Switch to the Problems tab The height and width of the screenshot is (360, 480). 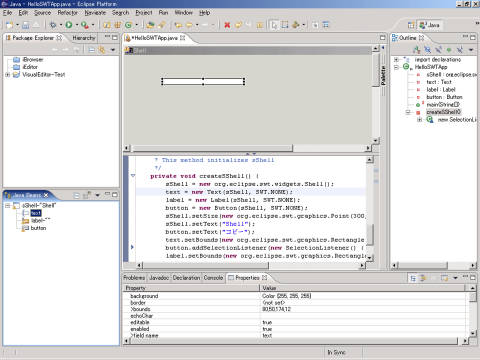[x=134, y=278]
